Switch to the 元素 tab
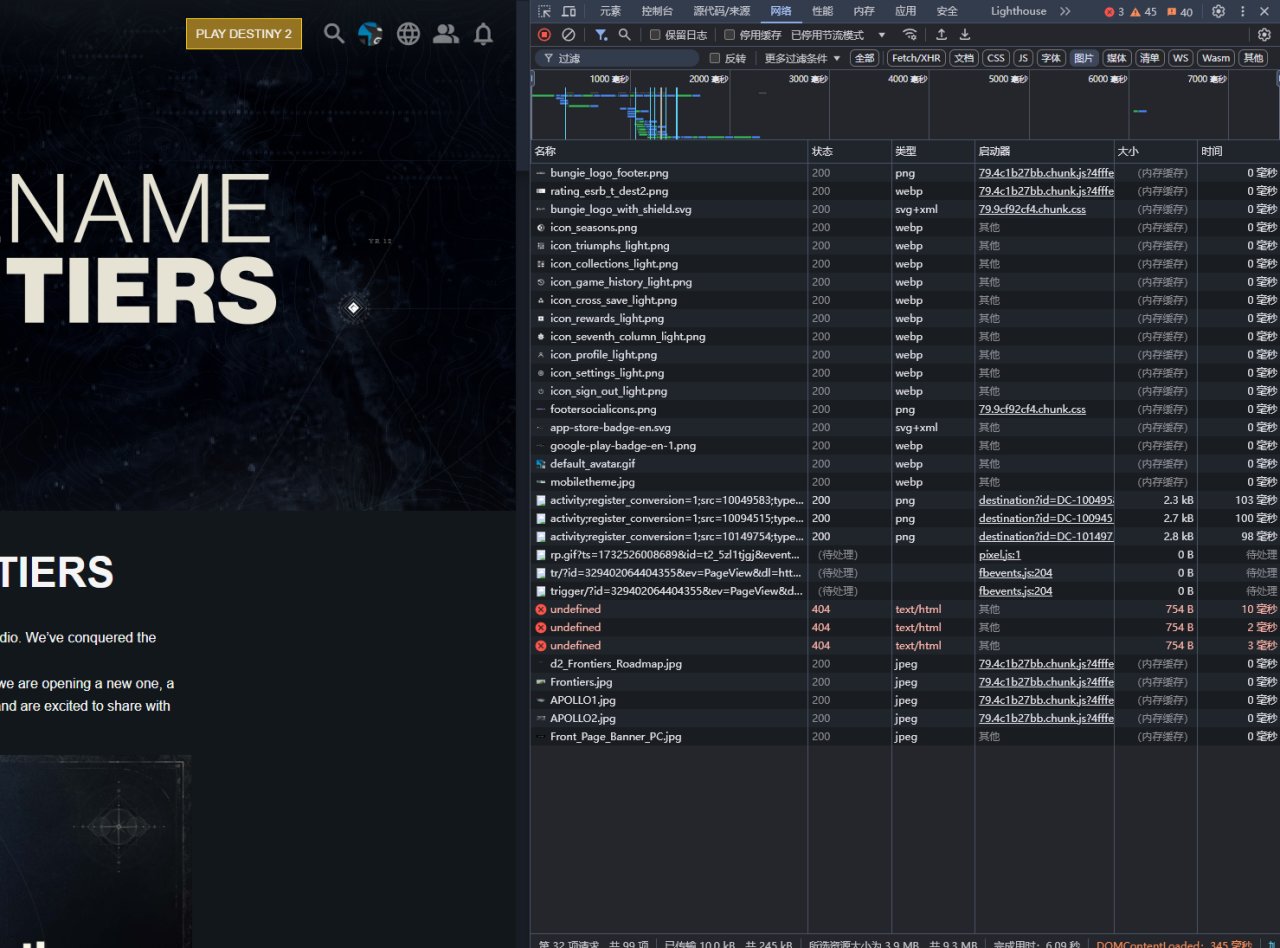 click(x=610, y=11)
